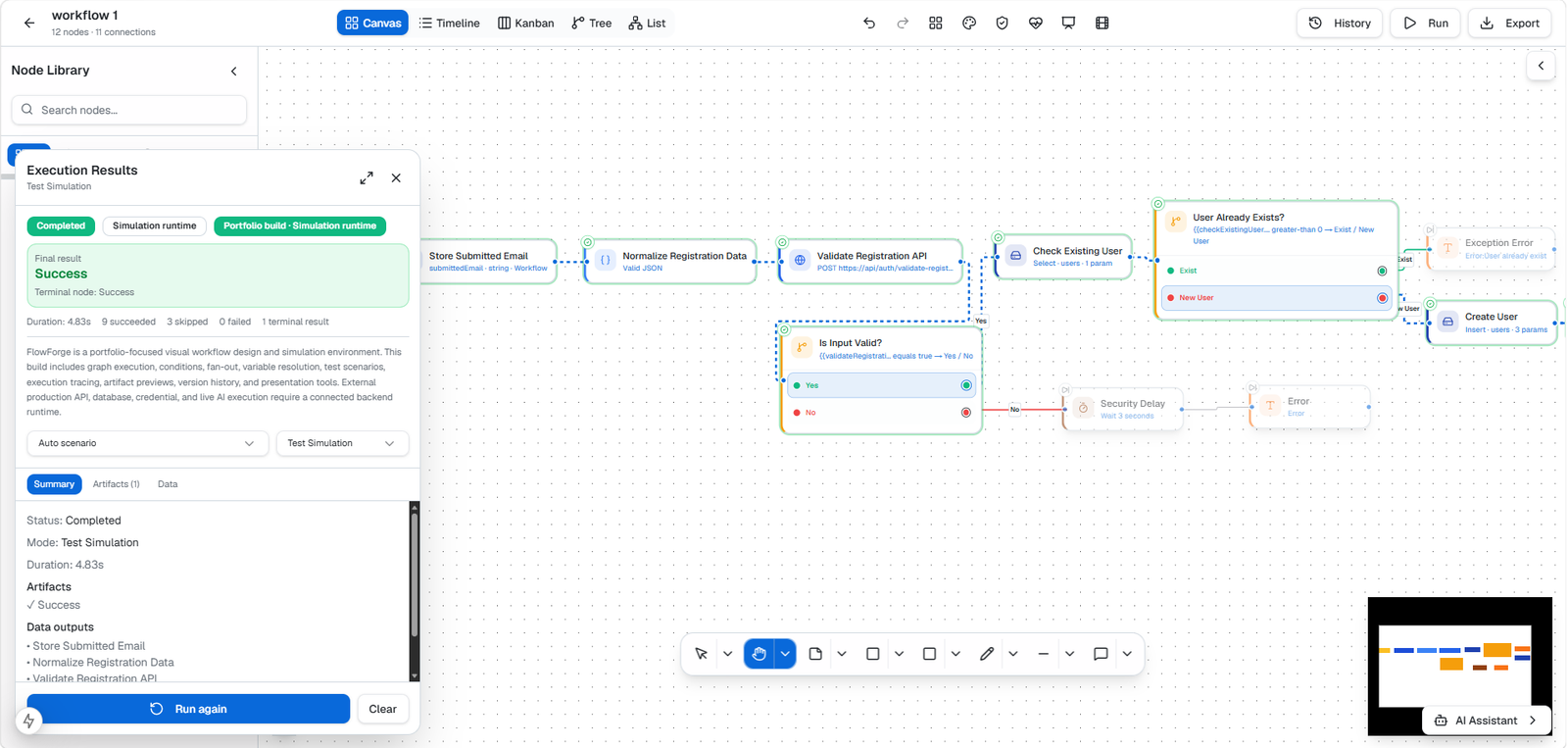1568x748 pixels.
Task: Click the Yes output port of Is Input Valid
Action: 966,385
